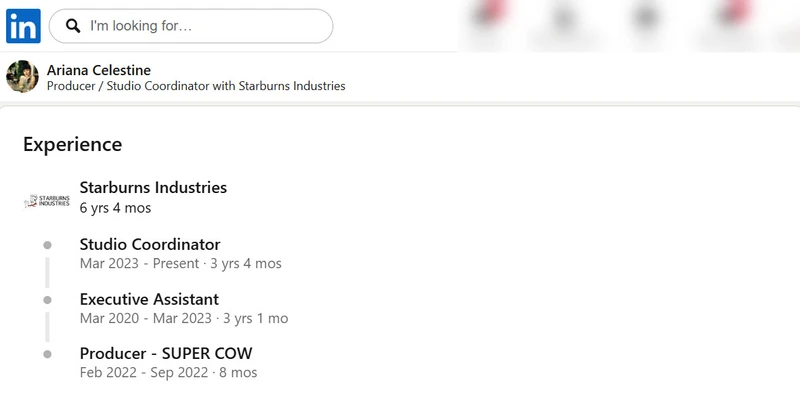The width and height of the screenshot is (800, 405).
Task: Focus the "I'm looking for…" search field
Action: point(191,26)
